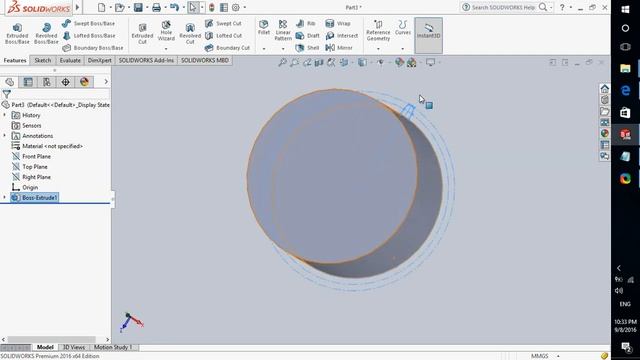The image size is (640, 360).
Task: Choose the Intersect tool
Action: [x=342, y=36]
